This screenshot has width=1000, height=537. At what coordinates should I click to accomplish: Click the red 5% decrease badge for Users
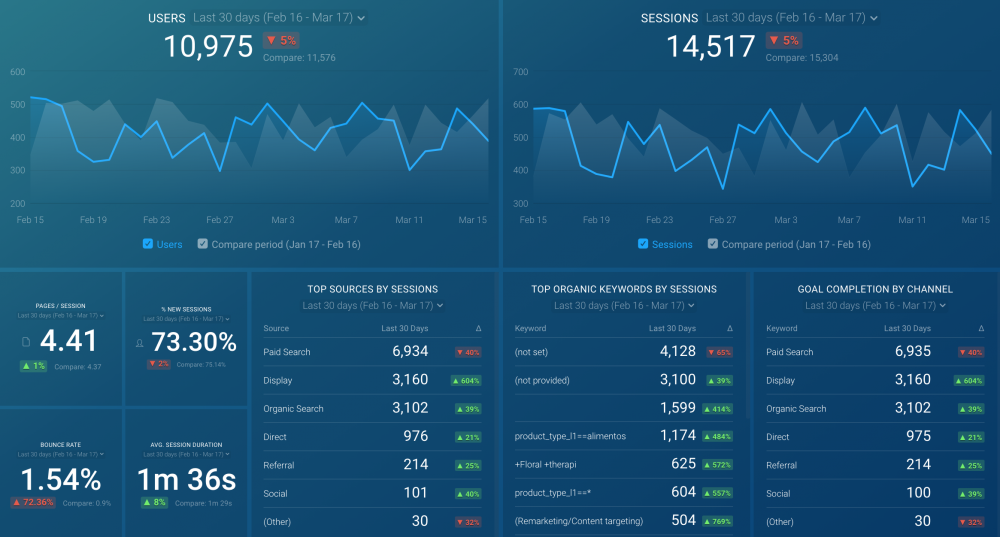click(x=282, y=41)
